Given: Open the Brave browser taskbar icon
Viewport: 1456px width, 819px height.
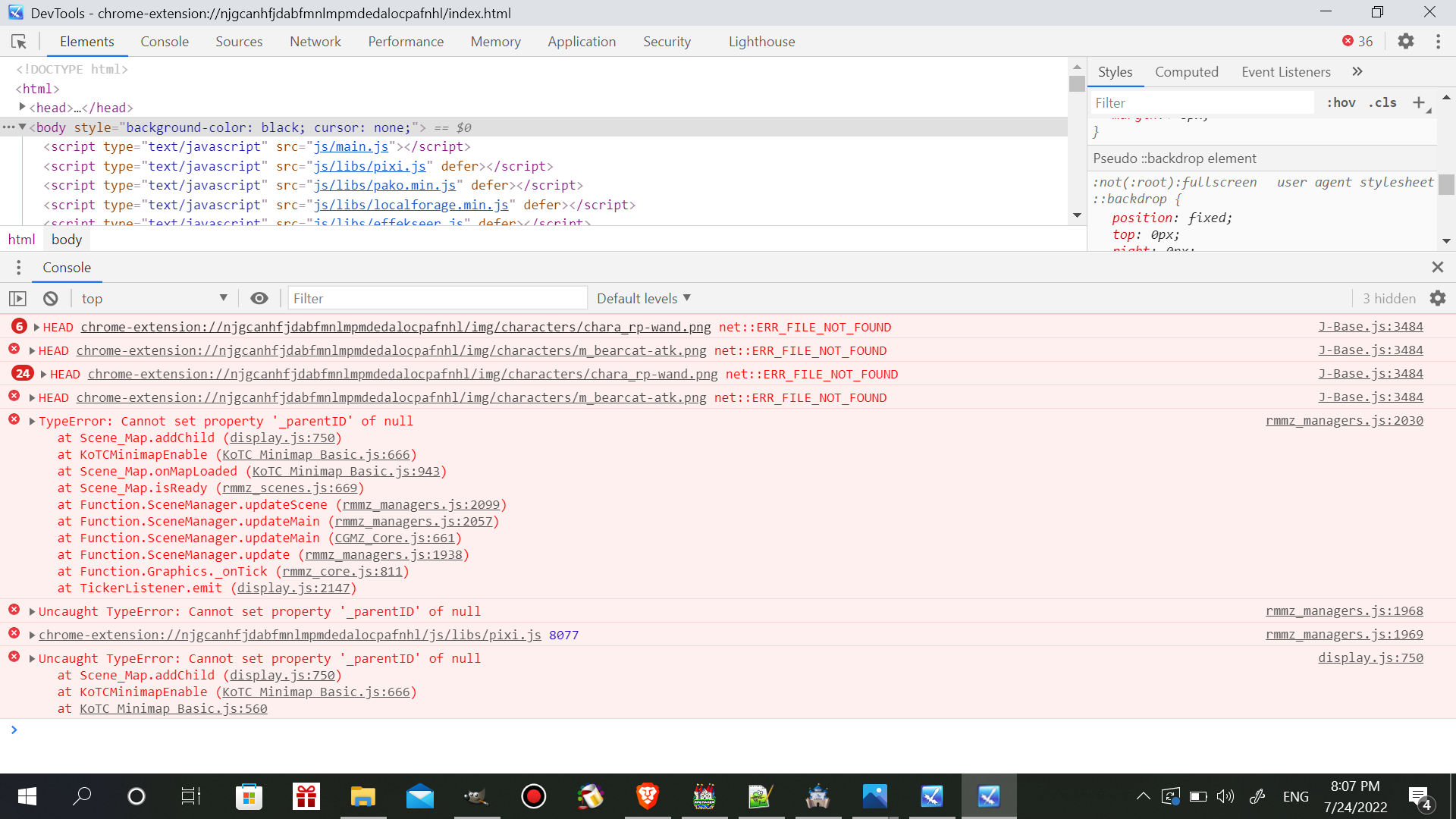Looking at the screenshot, I should (x=647, y=796).
